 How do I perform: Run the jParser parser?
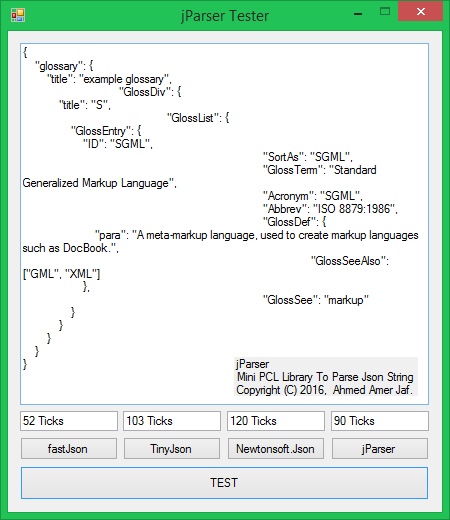(x=380, y=449)
